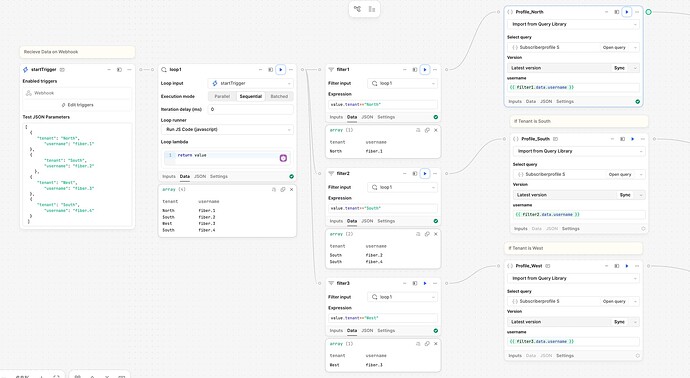Select Sequential execution mode
Screen dimensions: 690x378
251,96
